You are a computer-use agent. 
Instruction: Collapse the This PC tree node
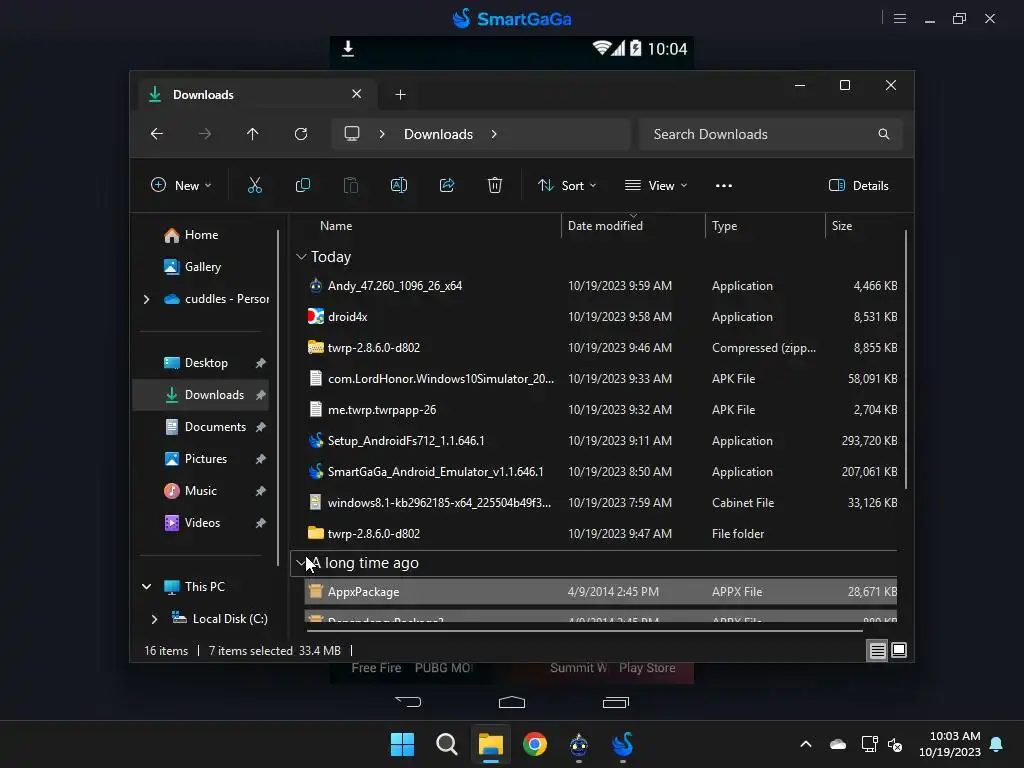[x=146, y=586]
